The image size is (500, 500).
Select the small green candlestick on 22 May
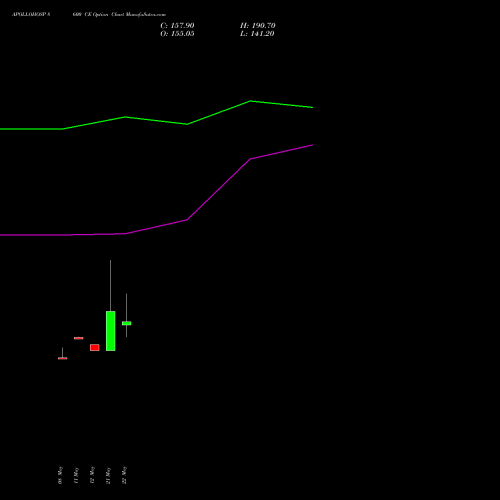pos(126,323)
